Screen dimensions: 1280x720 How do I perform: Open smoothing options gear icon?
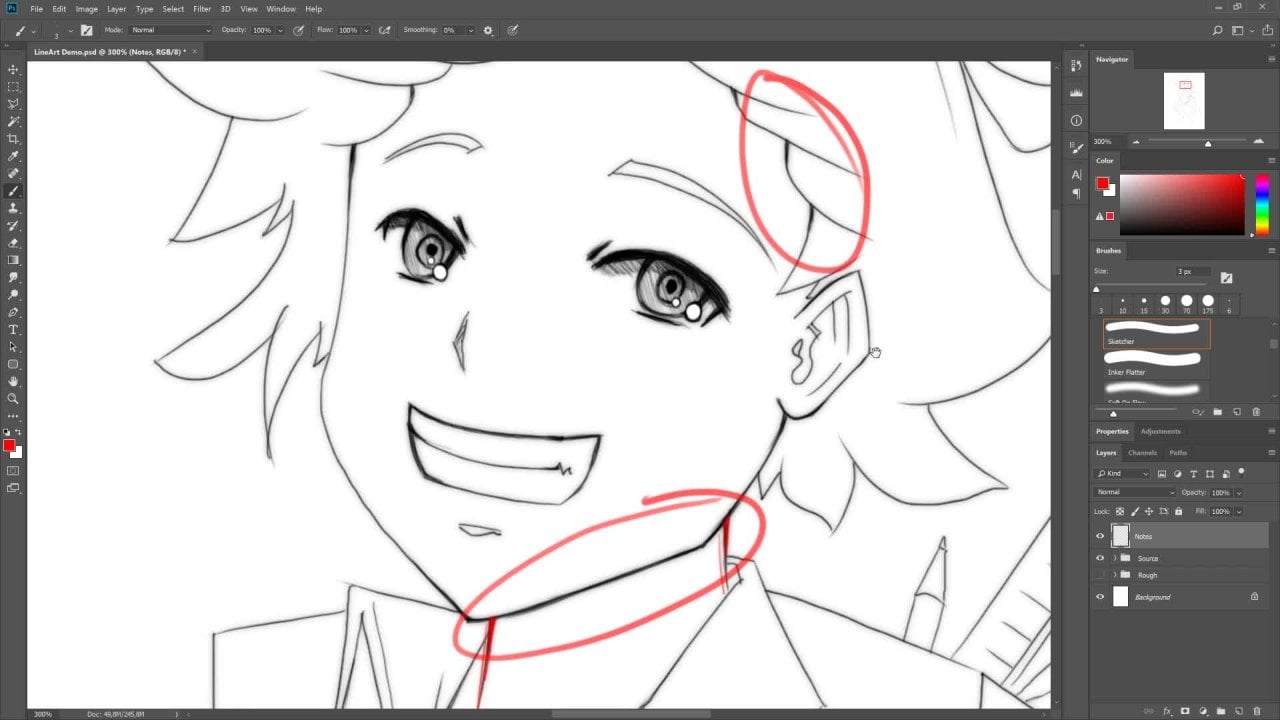pos(488,31)
